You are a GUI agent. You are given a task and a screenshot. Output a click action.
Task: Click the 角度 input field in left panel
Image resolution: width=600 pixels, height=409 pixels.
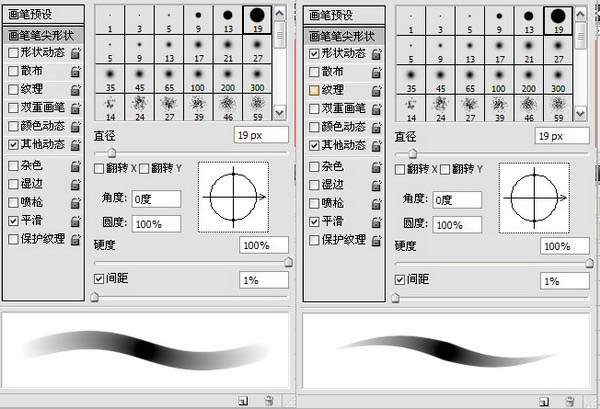pyautogui.click(x=156, y=199)
